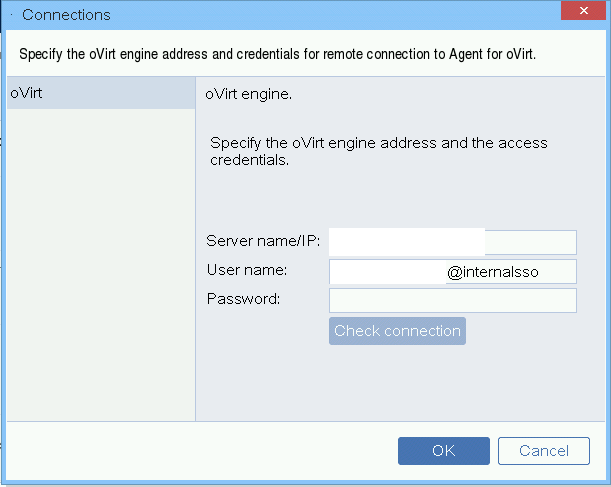Viewport: 611px width, 487px height.
Task: Click the empty area below oVirt in the left list
Action: tap(100, 260)
